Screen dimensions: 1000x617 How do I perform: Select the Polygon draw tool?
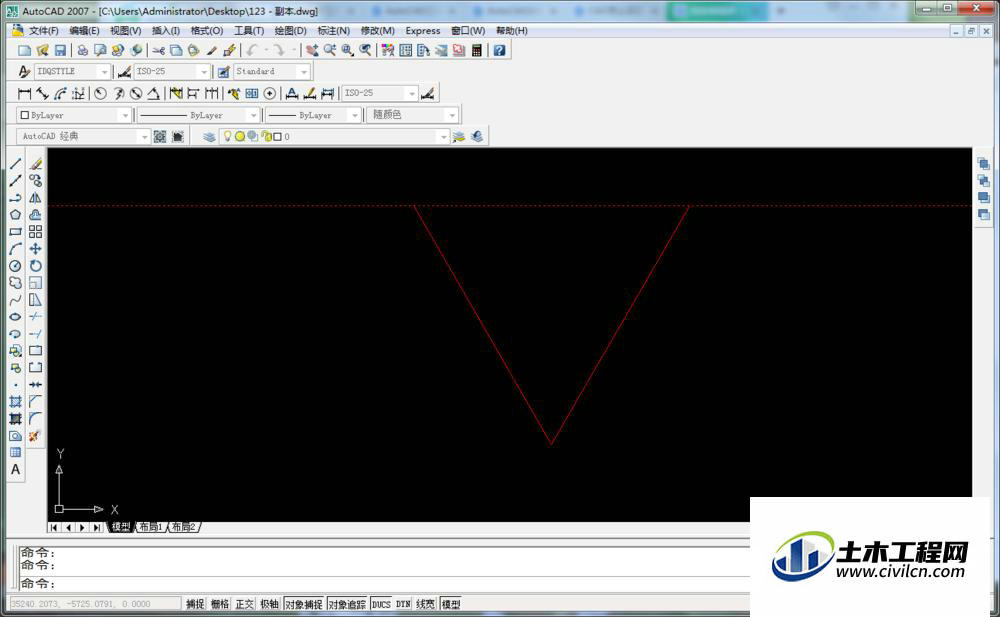coord(15,215)
